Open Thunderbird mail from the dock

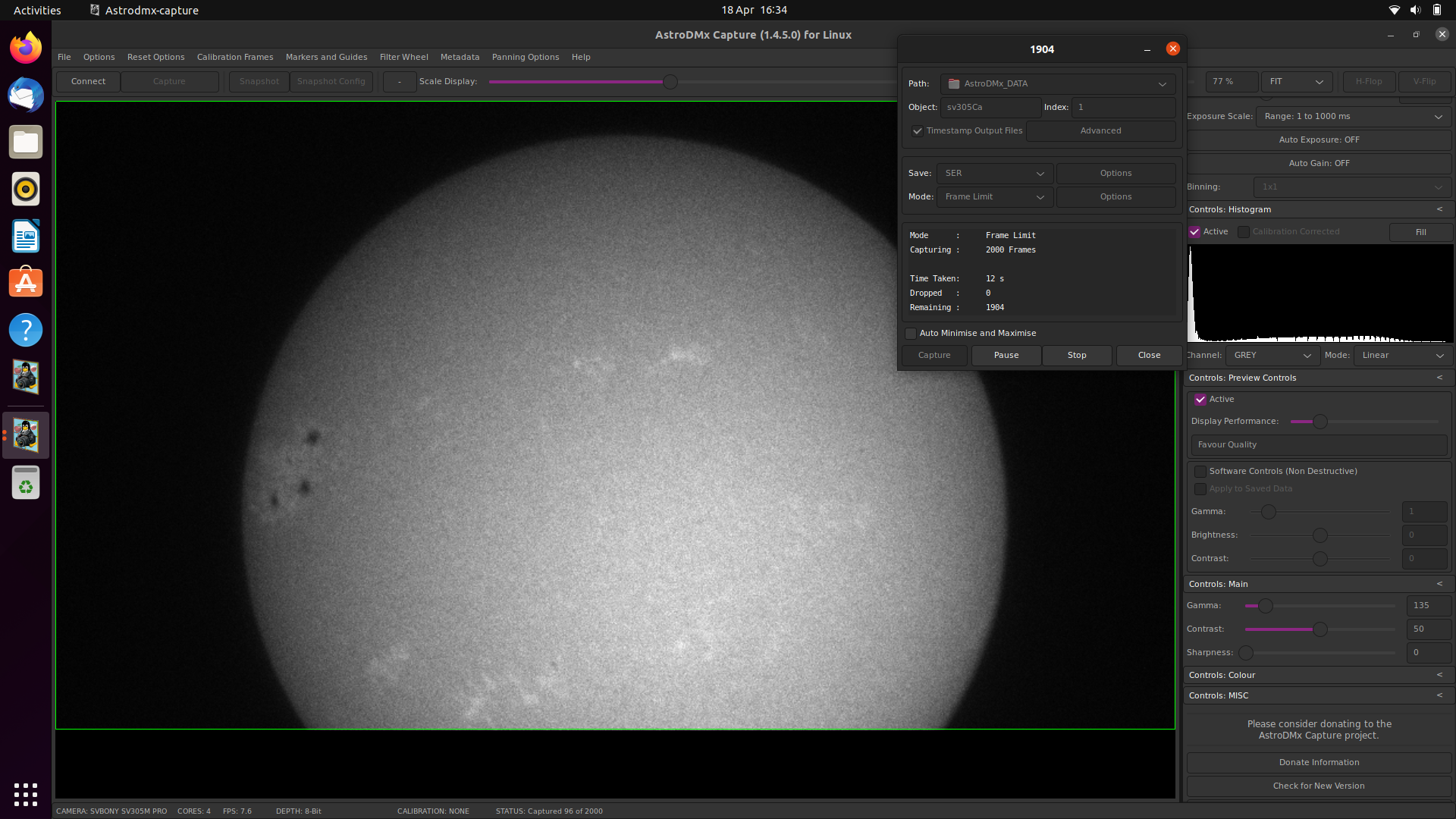[26, 96]
